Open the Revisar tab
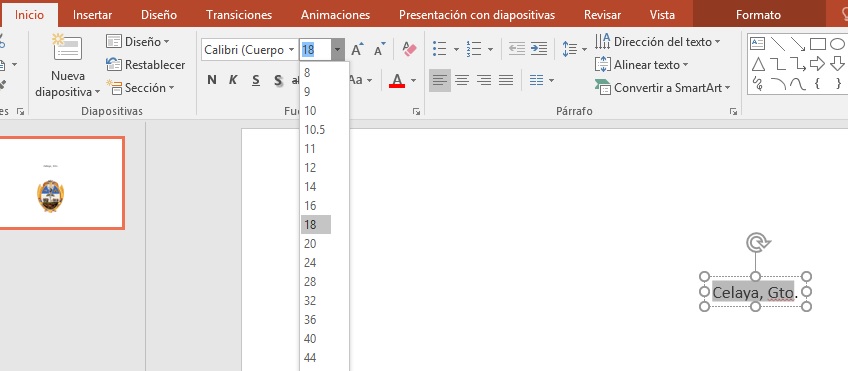The height and width of the screenshot is (371, 848). (x=602, y=15)
